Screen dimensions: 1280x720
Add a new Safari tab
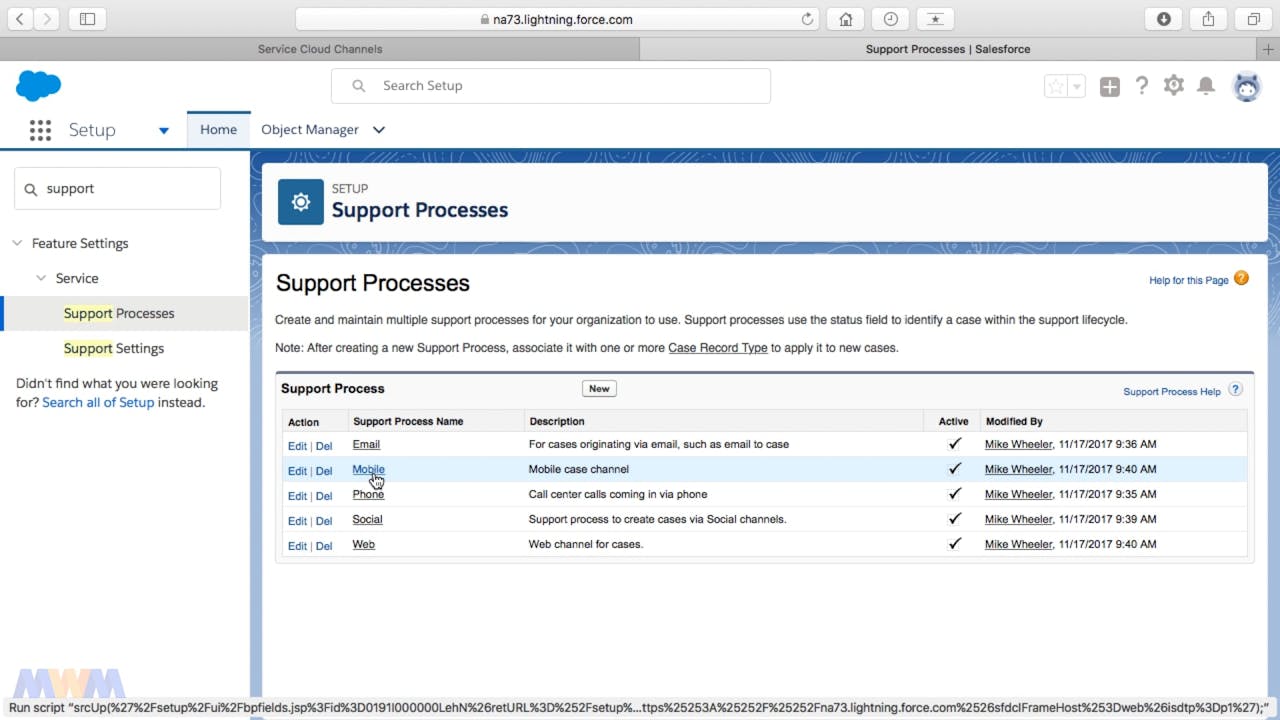tap(1270, 49)
